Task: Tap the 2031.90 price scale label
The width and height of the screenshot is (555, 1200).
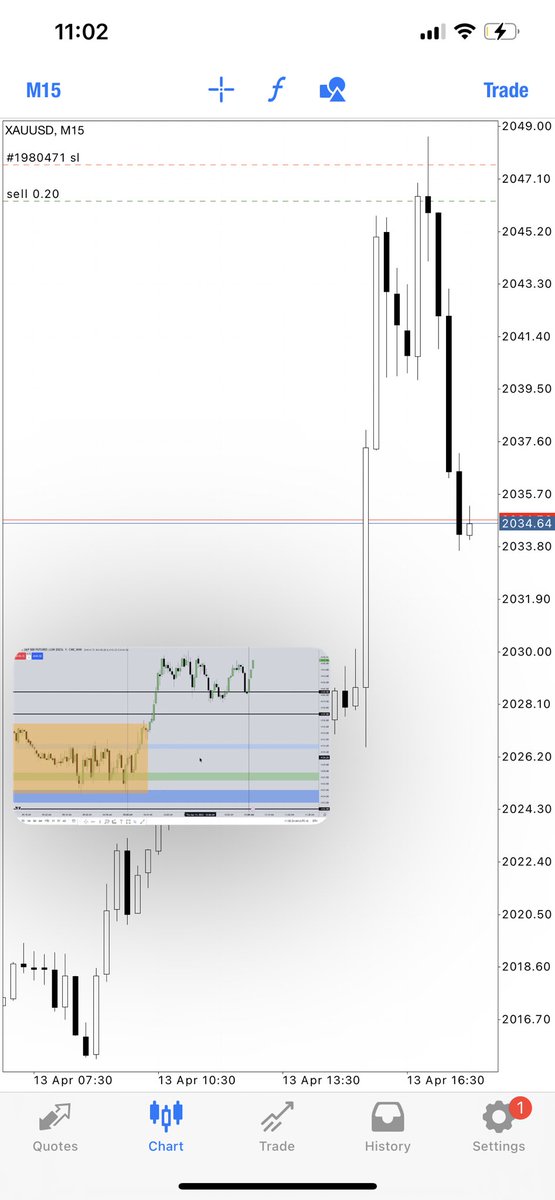Action: [x=529, y=598]
